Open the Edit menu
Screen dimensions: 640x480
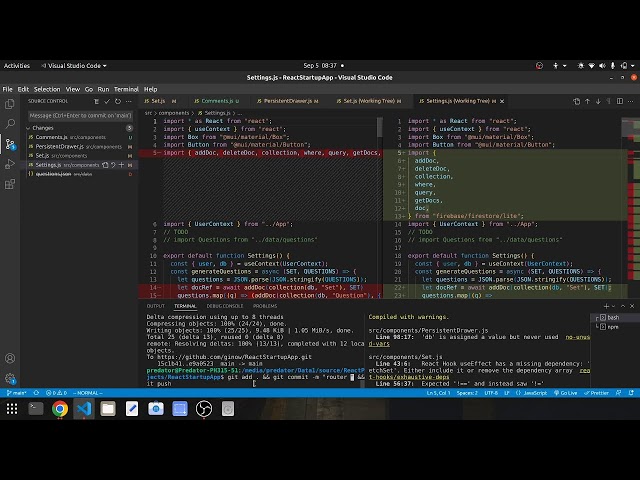23,89
